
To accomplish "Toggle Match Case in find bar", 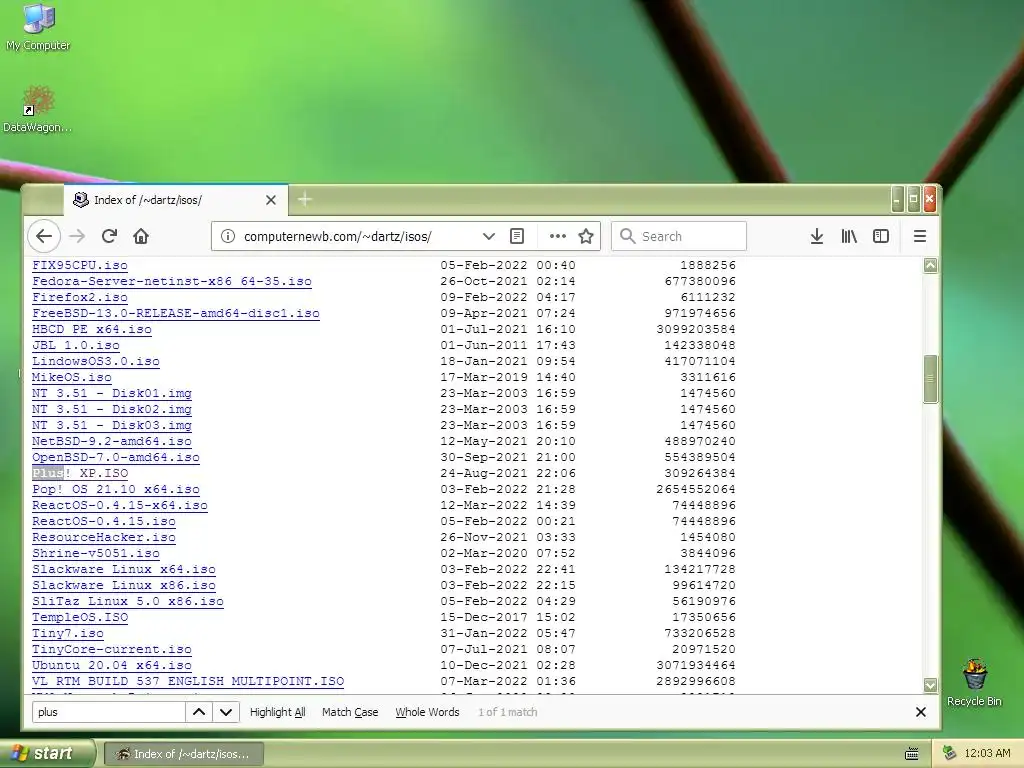I will pyautogui.click(x=350, y=712).
